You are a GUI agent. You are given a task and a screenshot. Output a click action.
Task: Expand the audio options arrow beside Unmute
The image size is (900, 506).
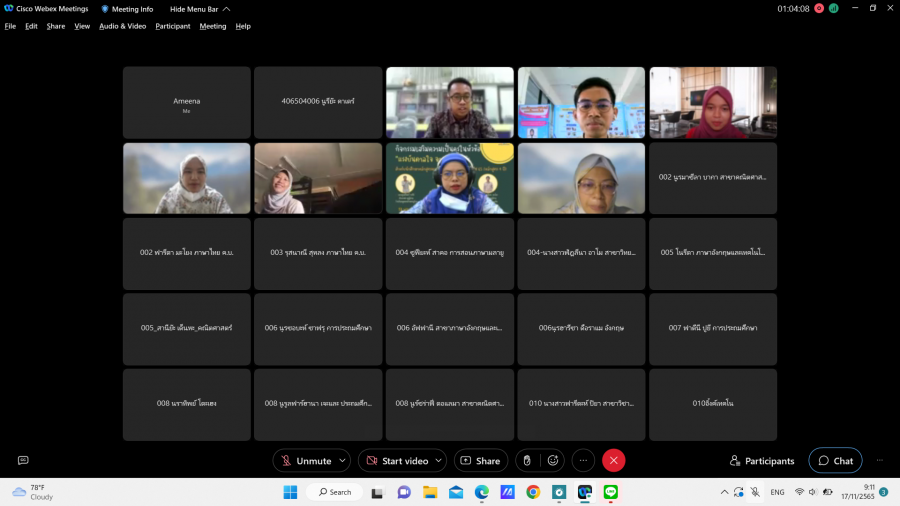342,461
